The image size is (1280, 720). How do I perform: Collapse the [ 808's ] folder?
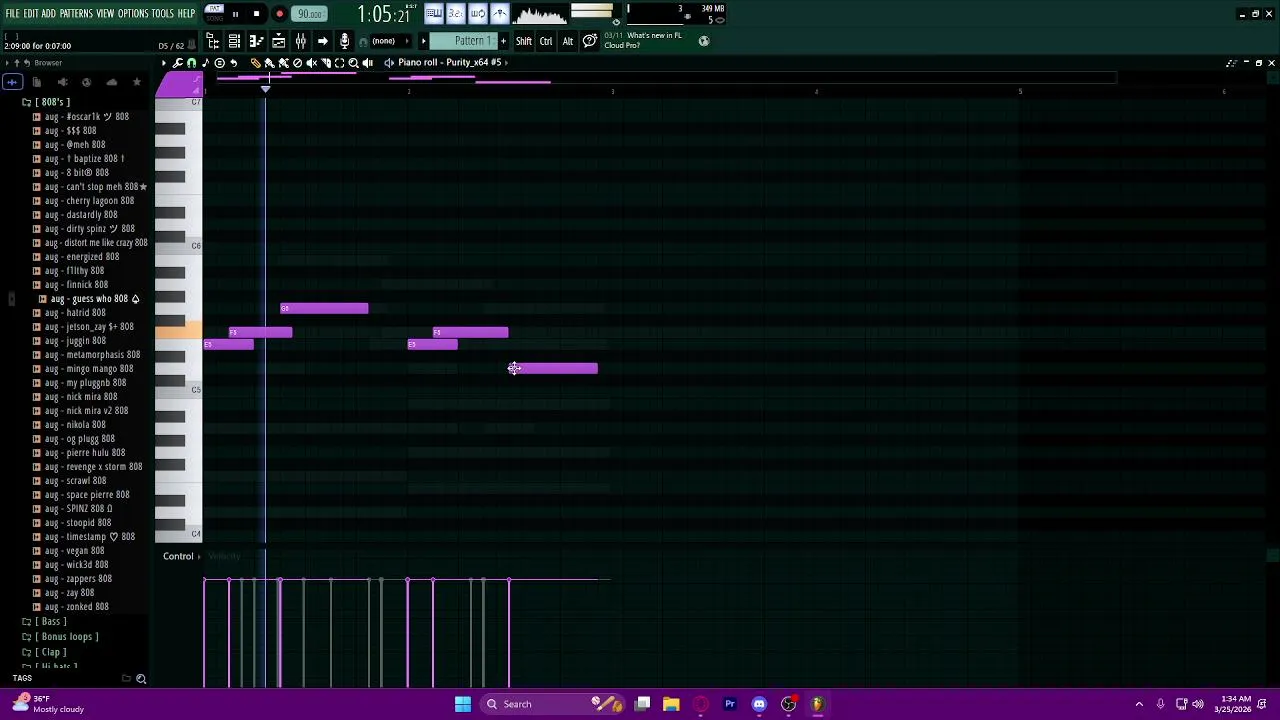coord(46,102)
